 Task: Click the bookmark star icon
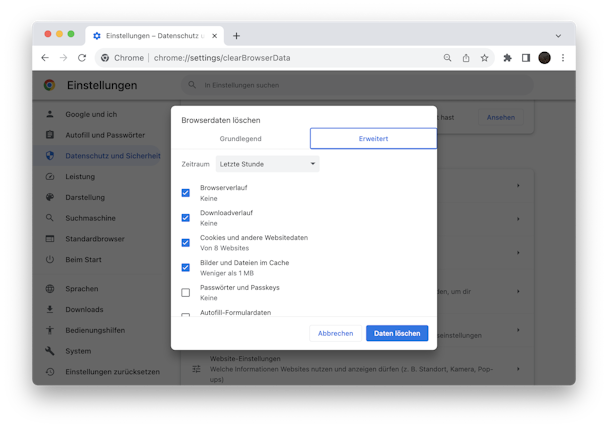pyautogui.click(x=484, y=58)
